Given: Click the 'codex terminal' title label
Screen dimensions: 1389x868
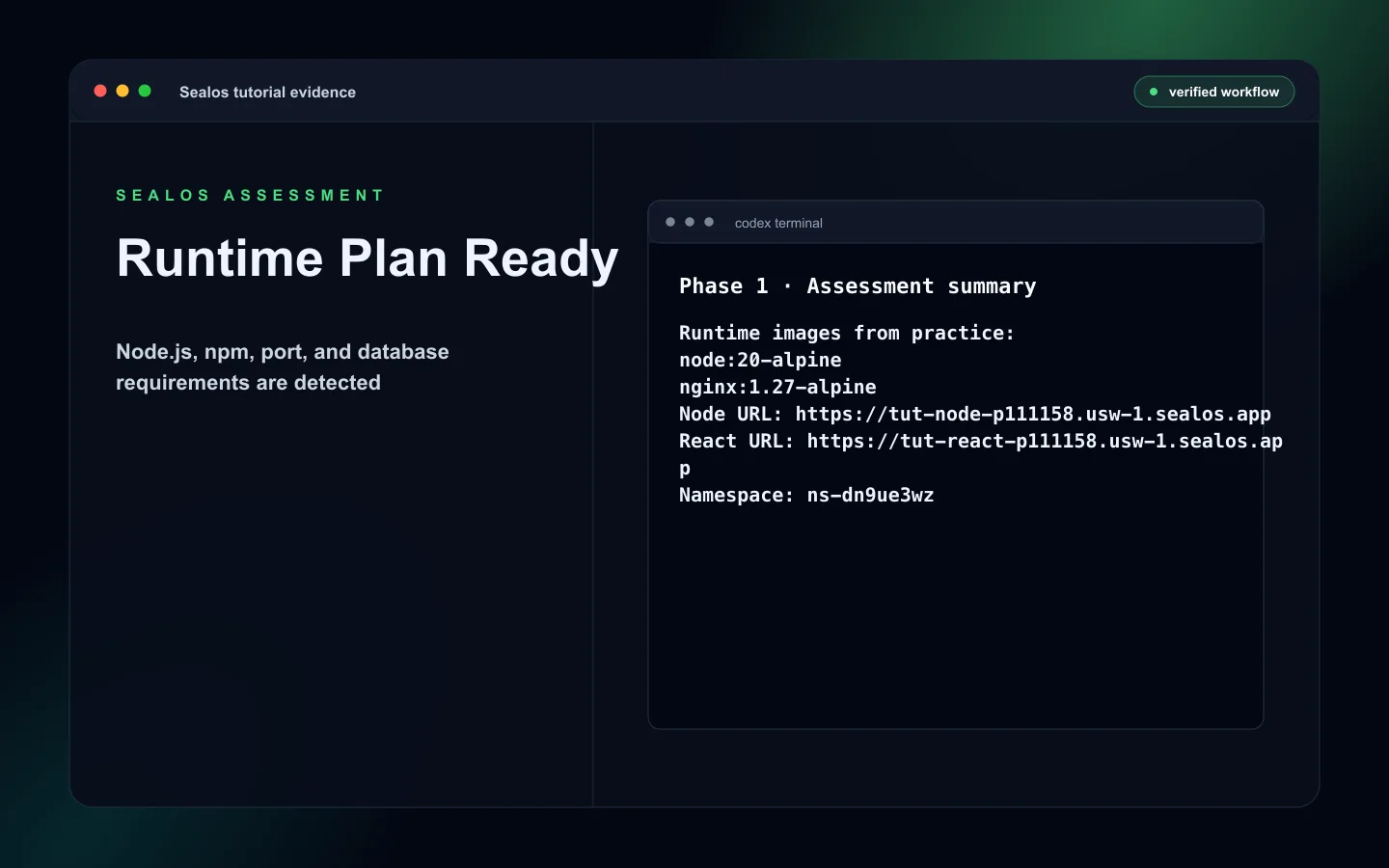Looking at the screenshot, I should [778, 223].
